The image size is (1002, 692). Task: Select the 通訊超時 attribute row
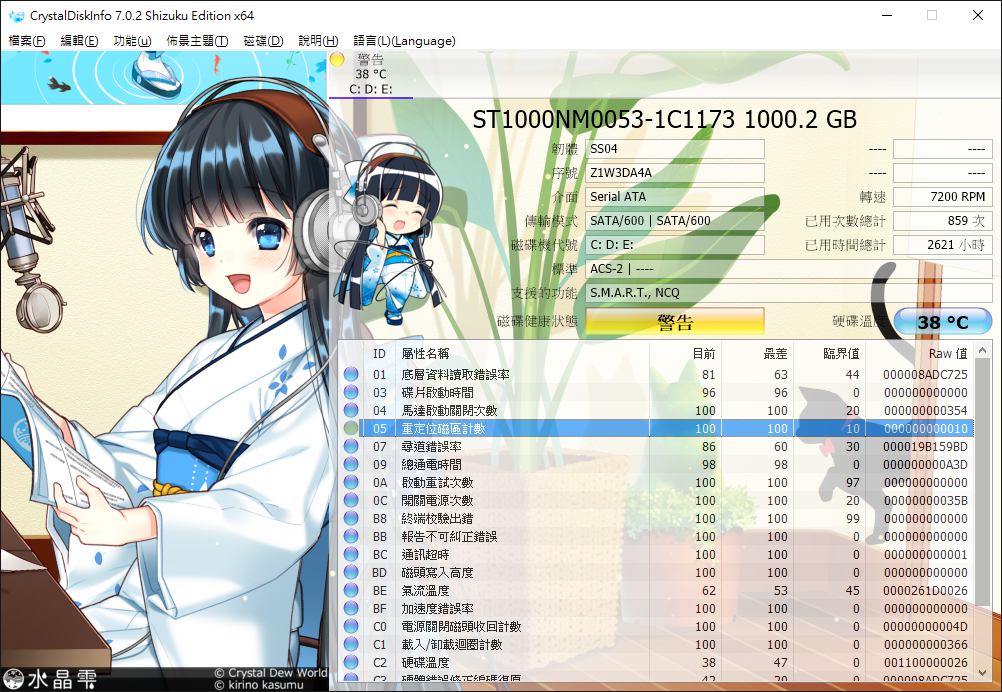click(656, 555)
